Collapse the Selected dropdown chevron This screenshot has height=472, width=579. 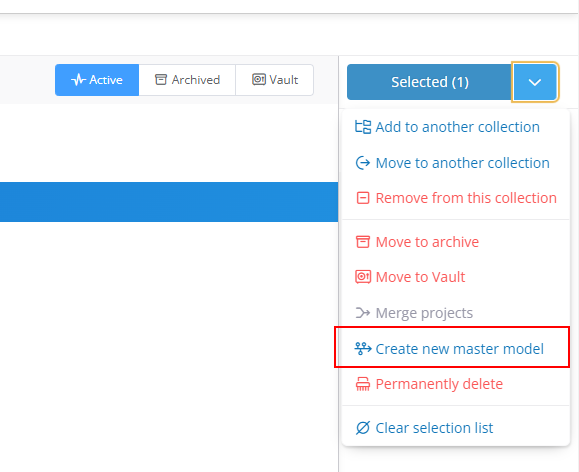(x=535, y=82)
